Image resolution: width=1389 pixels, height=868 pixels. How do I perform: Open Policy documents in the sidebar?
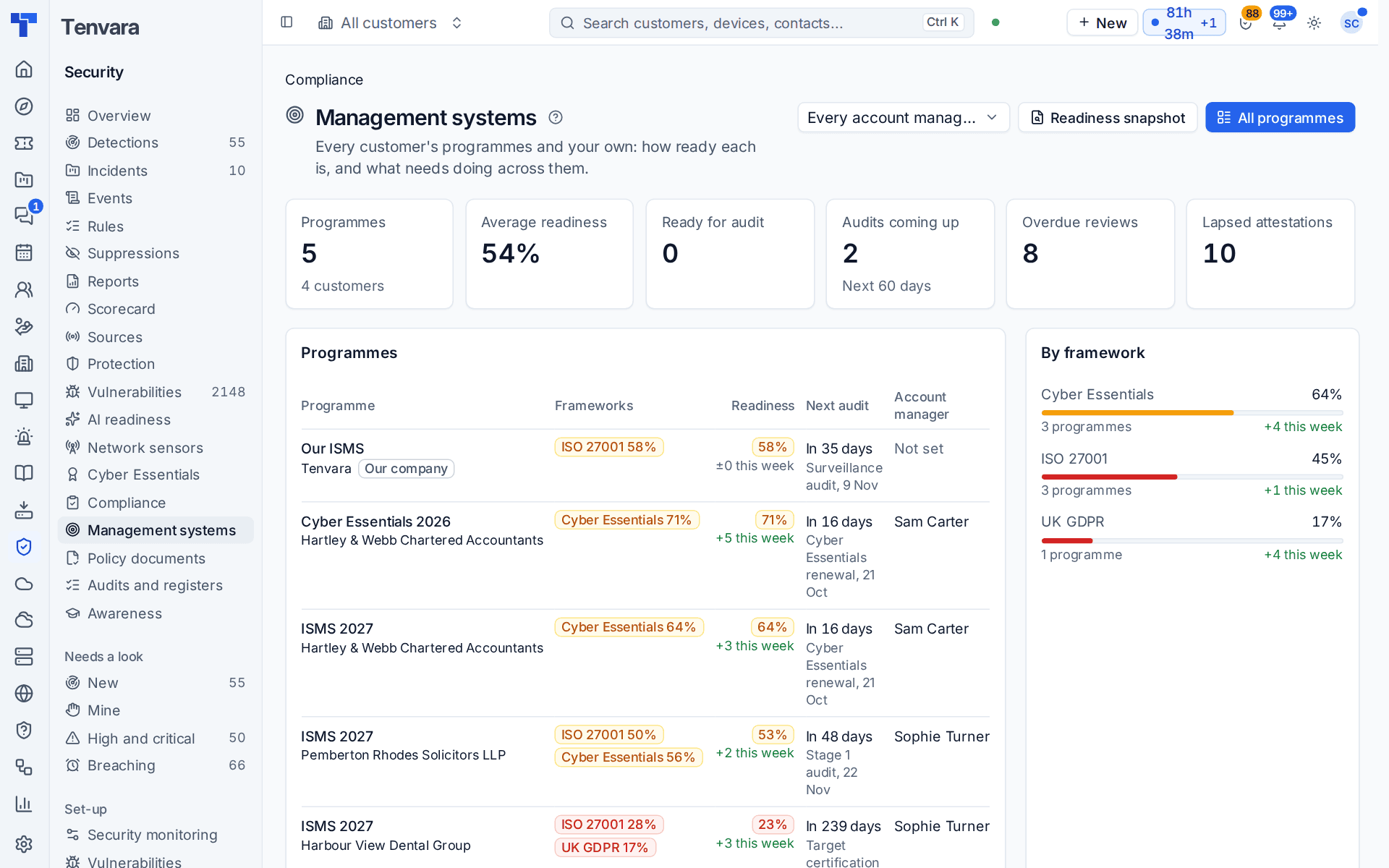(156, 558)
